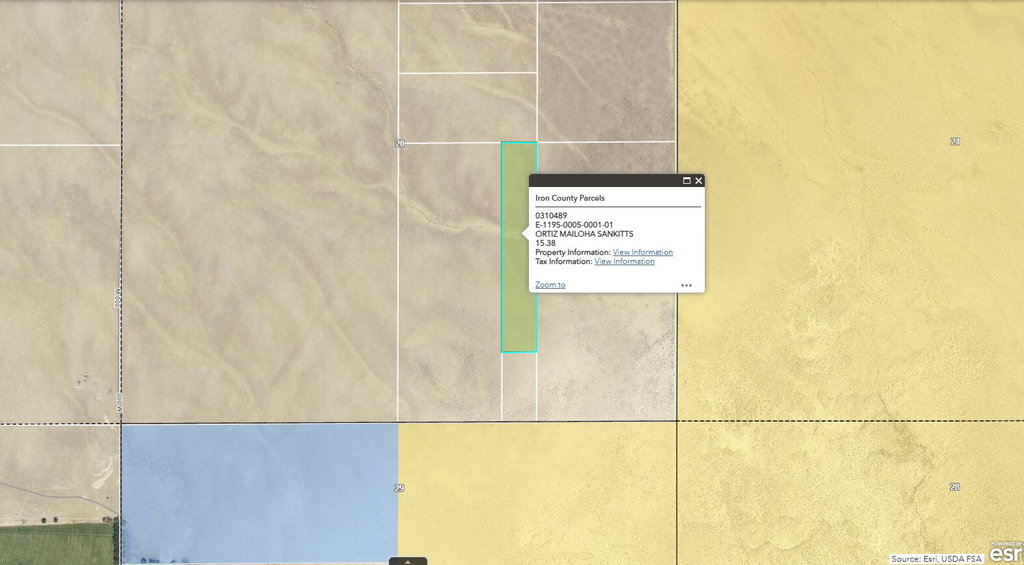Click the dark popup title bar
This screenshot has height=565, width=1024.
pyautogui.click(x=616, y=181)
